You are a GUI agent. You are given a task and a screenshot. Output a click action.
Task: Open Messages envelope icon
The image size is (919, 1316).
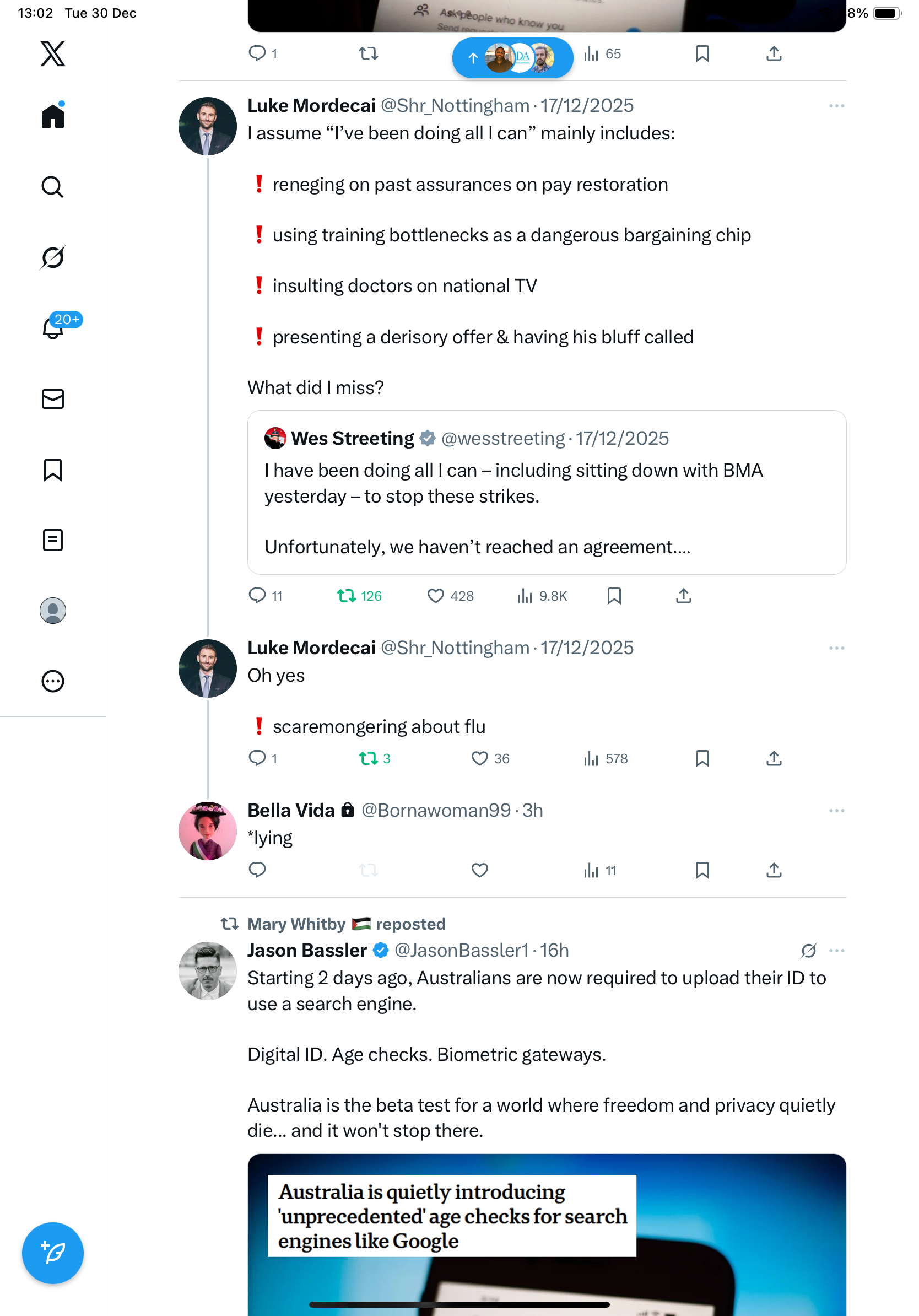point(53,399)
